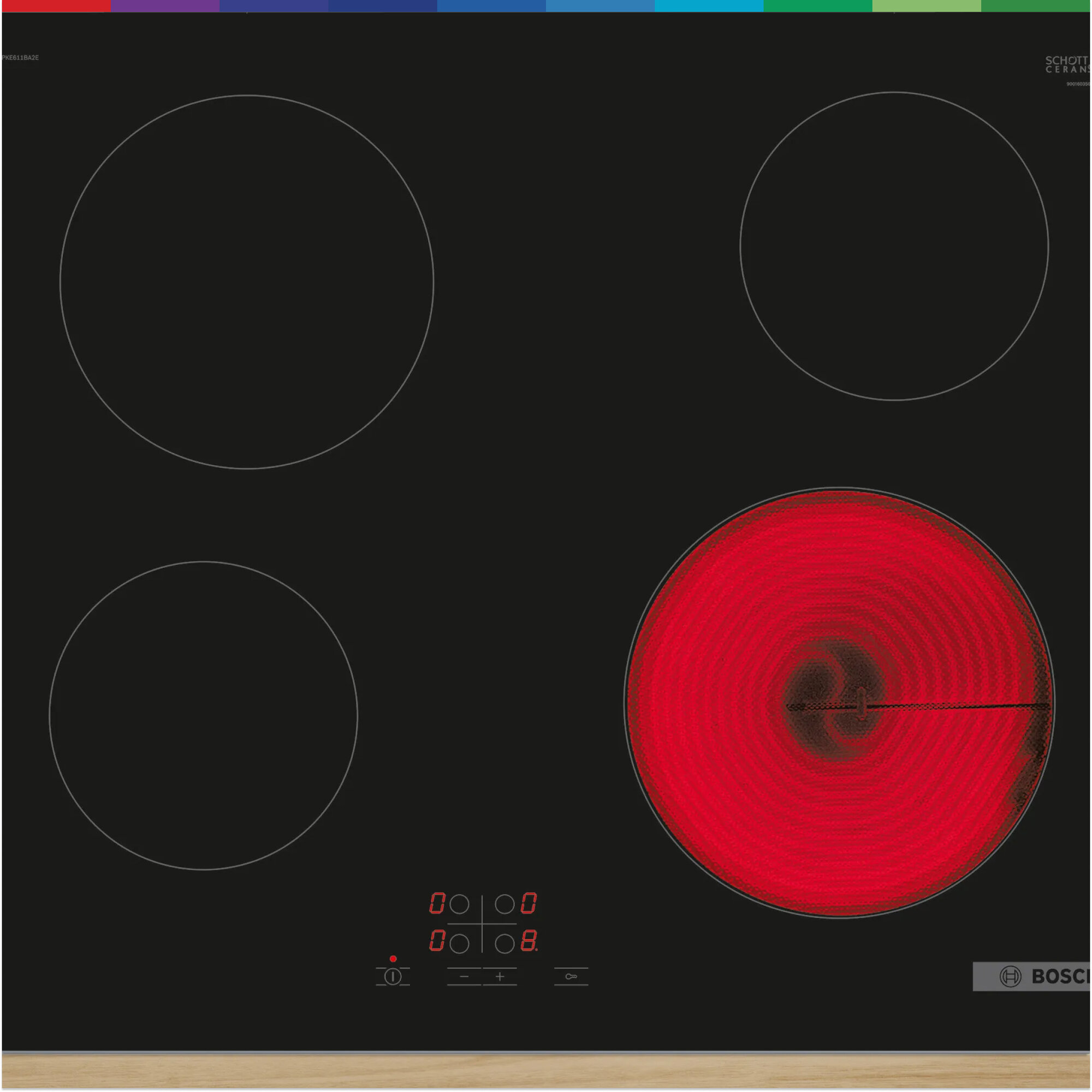Click the glowing red front-right cooking zone

(x=839, y=703)
